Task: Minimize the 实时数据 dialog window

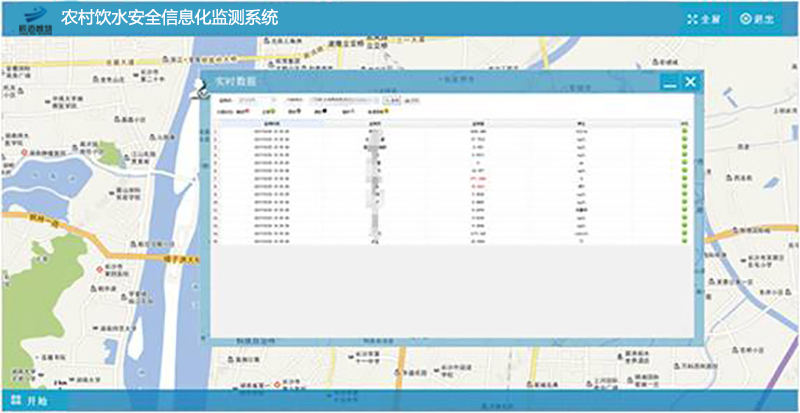Action: pos(670,83)
